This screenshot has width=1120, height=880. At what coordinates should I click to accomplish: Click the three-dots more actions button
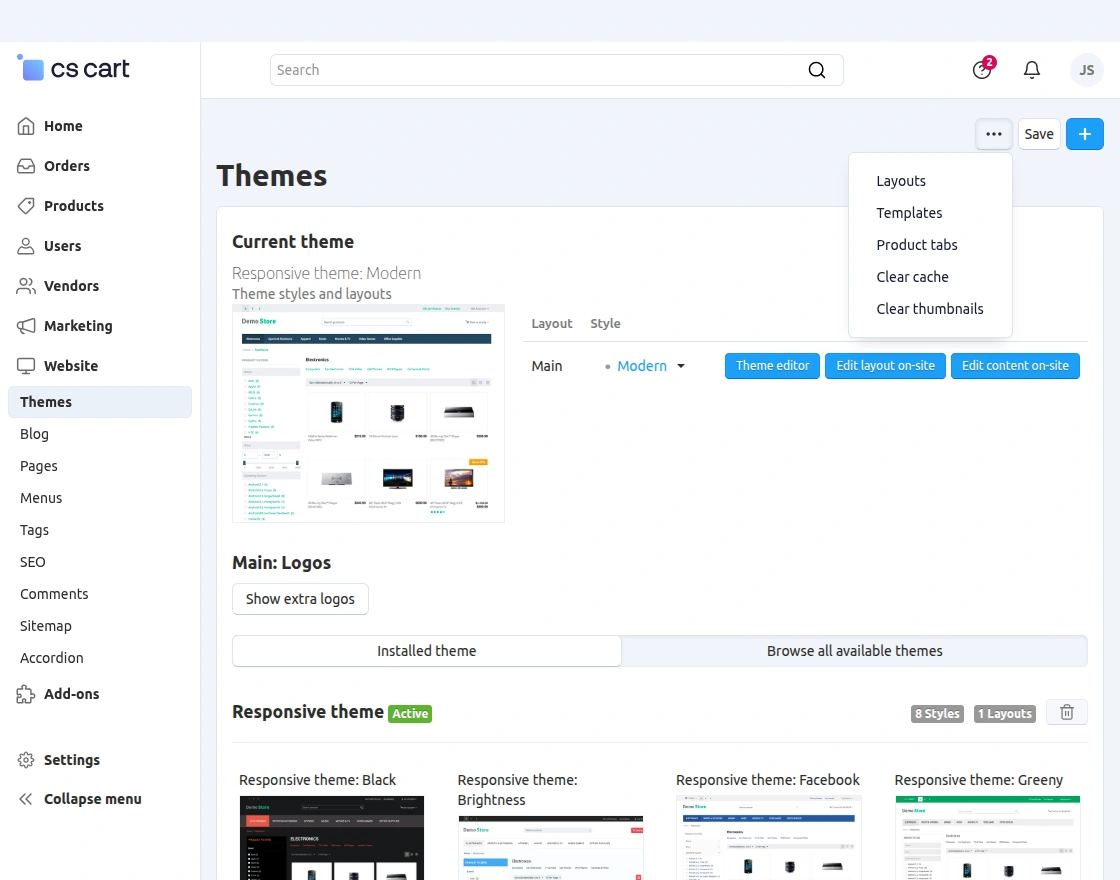(x=994, y=134)
